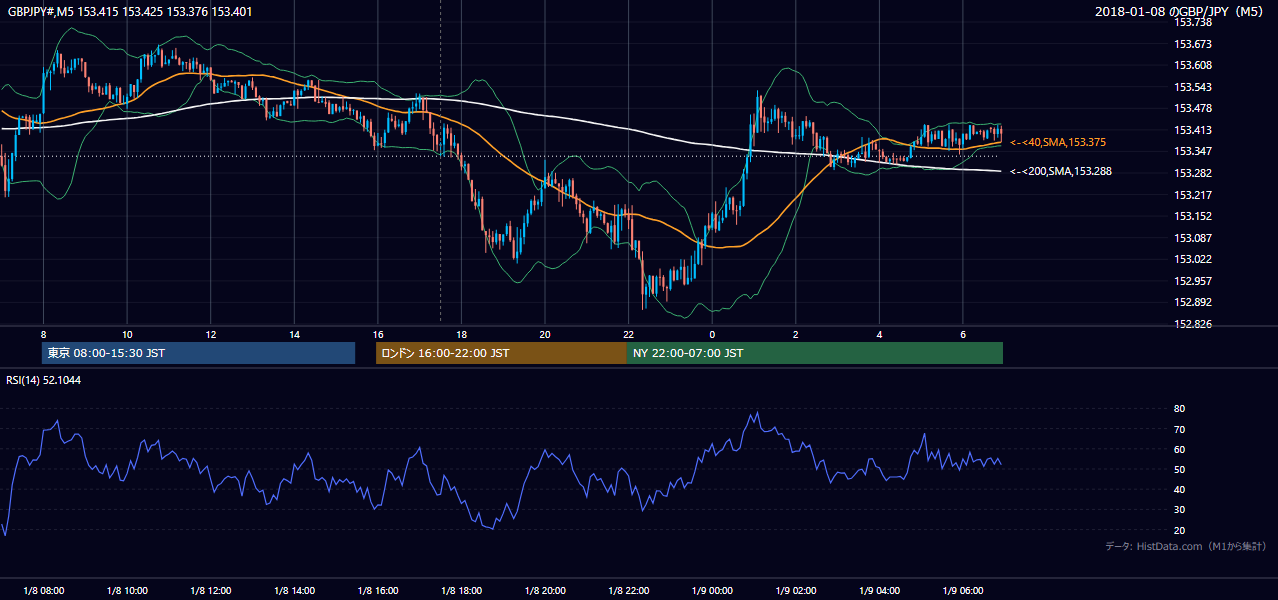
Task: Click the 153.478 price axis label
Action: (x=1194, y=108)
